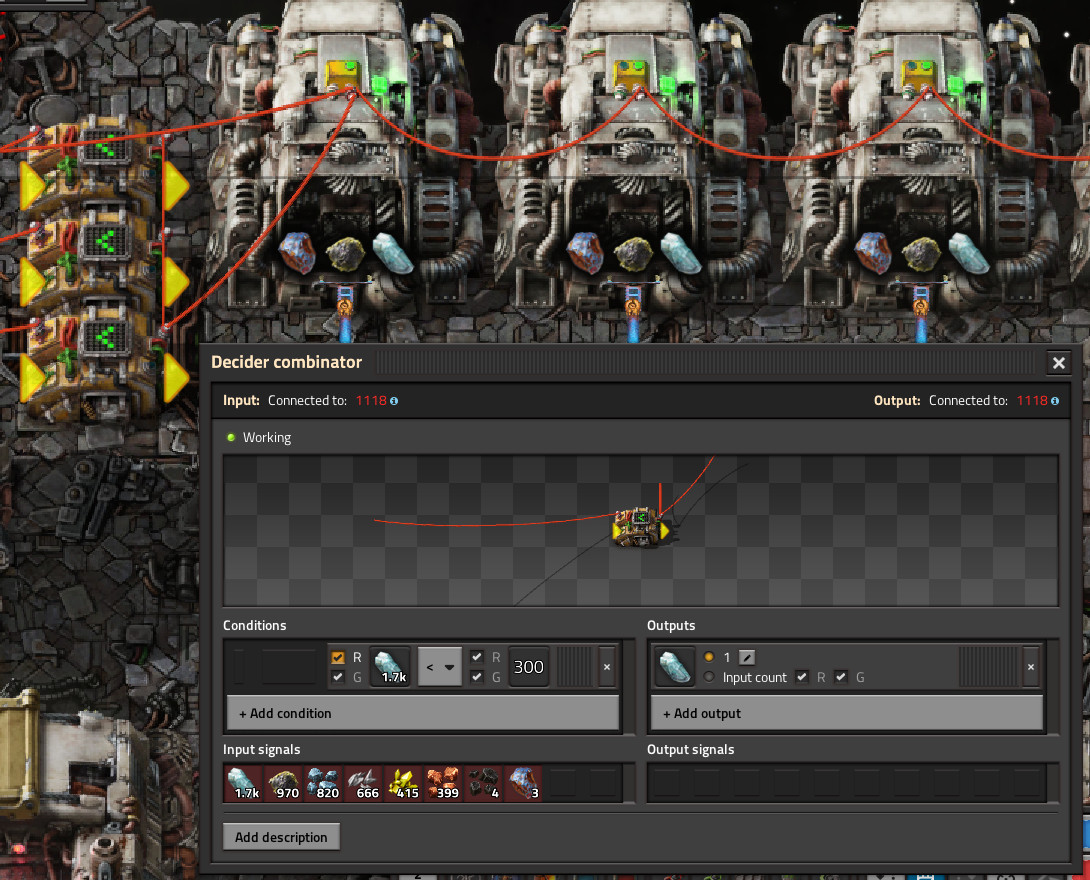
Task: Toggle the orange red-wire checkbox for the first signal
Action: 338,657
